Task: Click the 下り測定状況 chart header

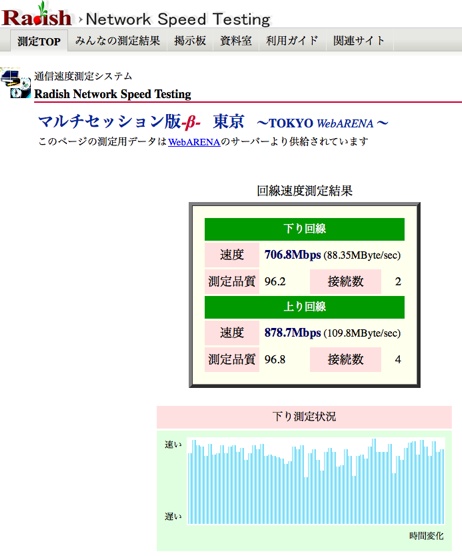Action: [x=304, y=417]
